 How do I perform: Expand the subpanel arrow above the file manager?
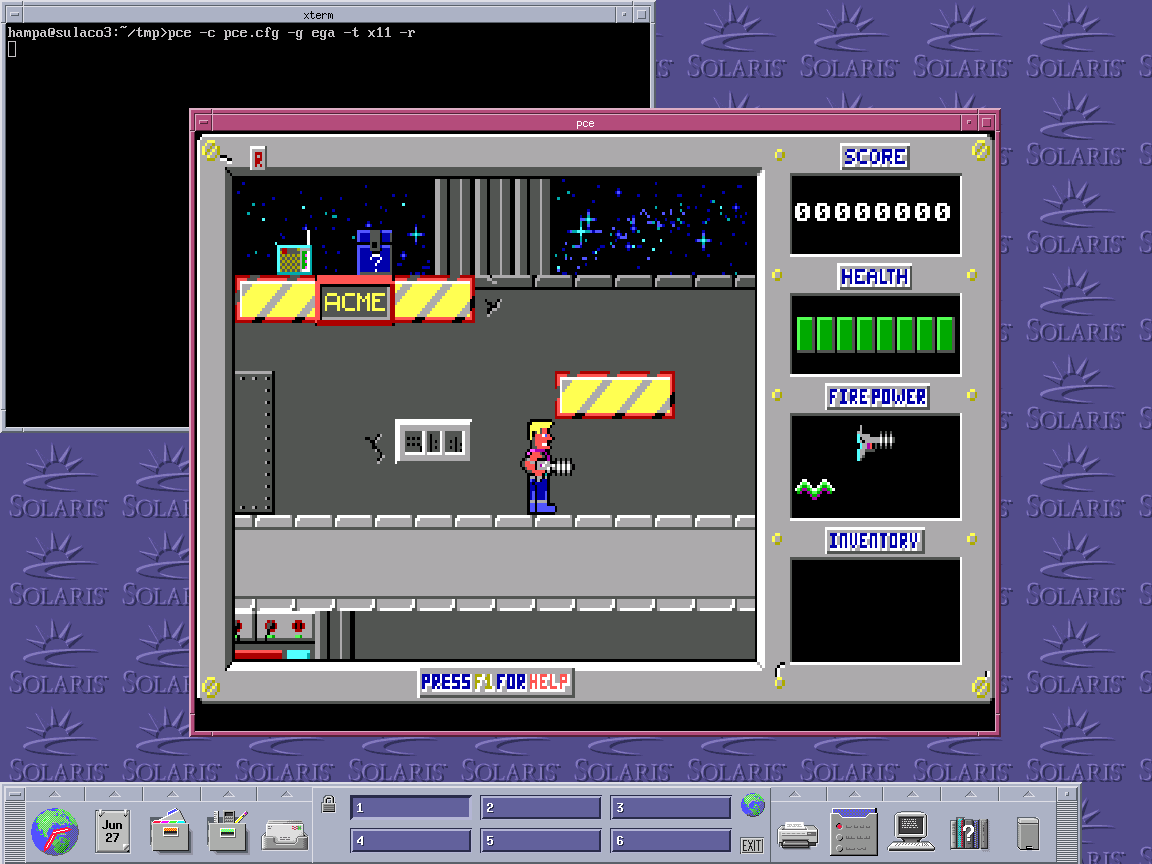171,794
